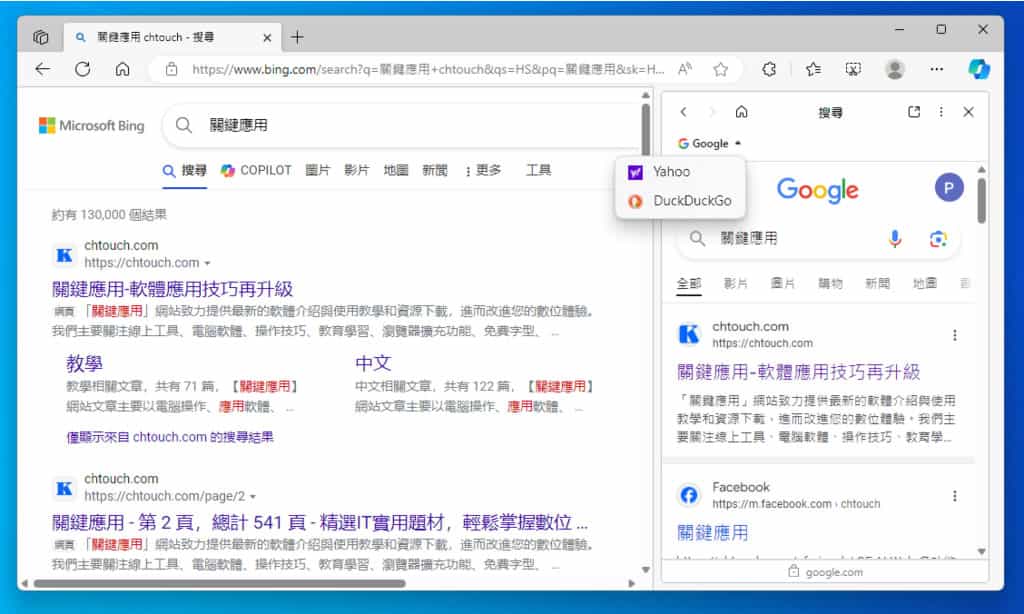Image resolution: width=1024 pixels, height=614 pixels.
Task: Expand dropdown next to https://chtouch.com
Action: (207, 263)
